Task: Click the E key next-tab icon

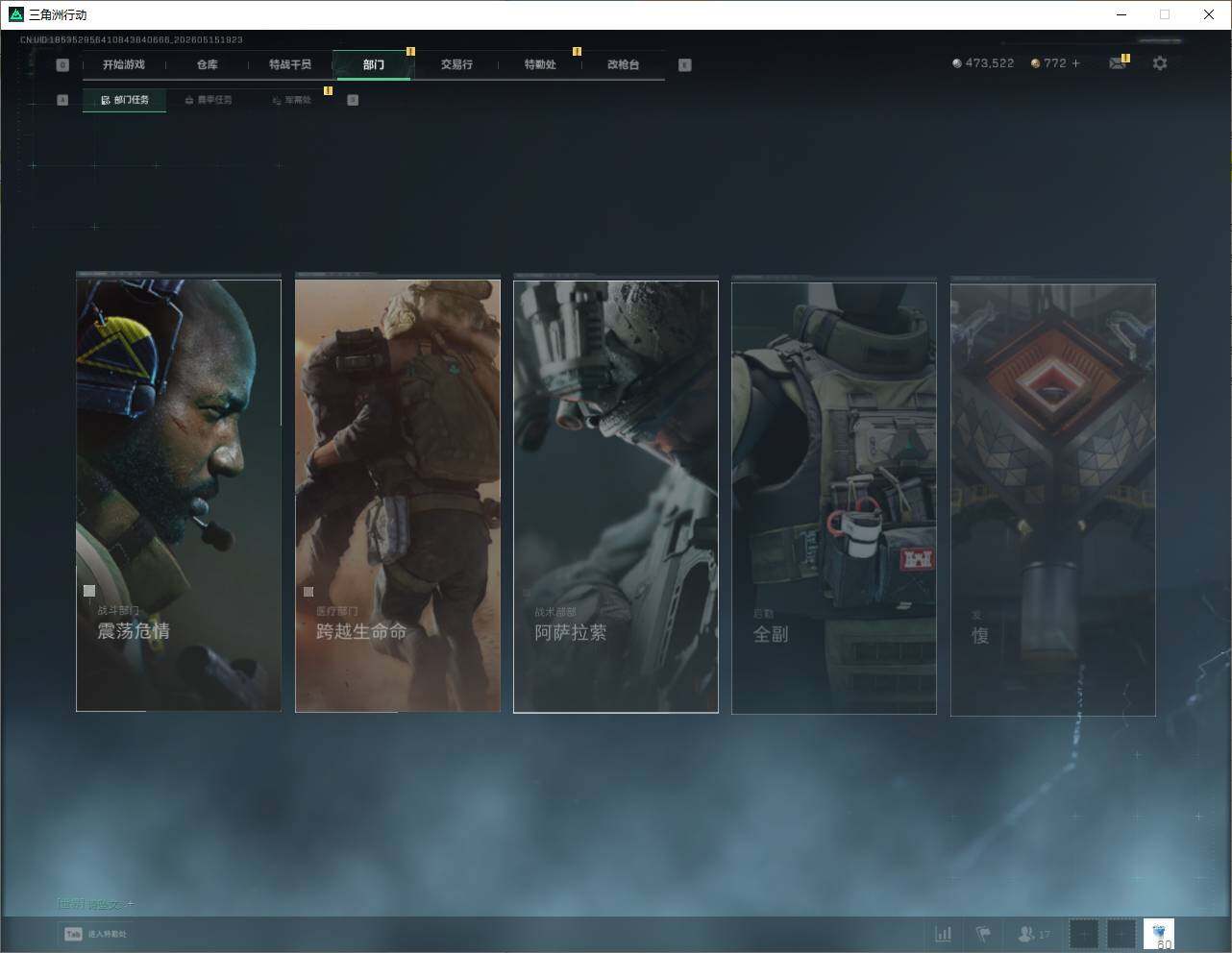Action: (x=684, y=65)
